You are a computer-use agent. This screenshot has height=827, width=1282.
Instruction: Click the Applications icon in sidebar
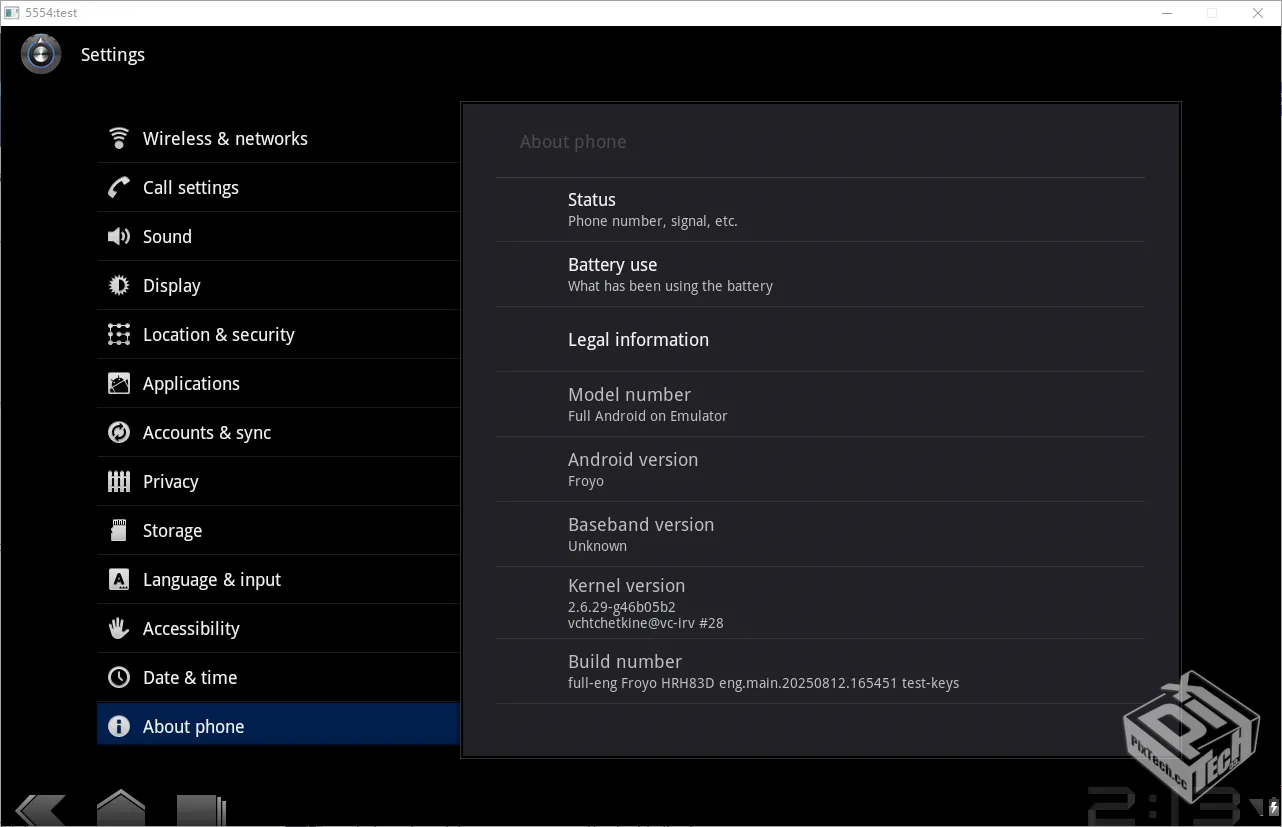coord(119,383)
